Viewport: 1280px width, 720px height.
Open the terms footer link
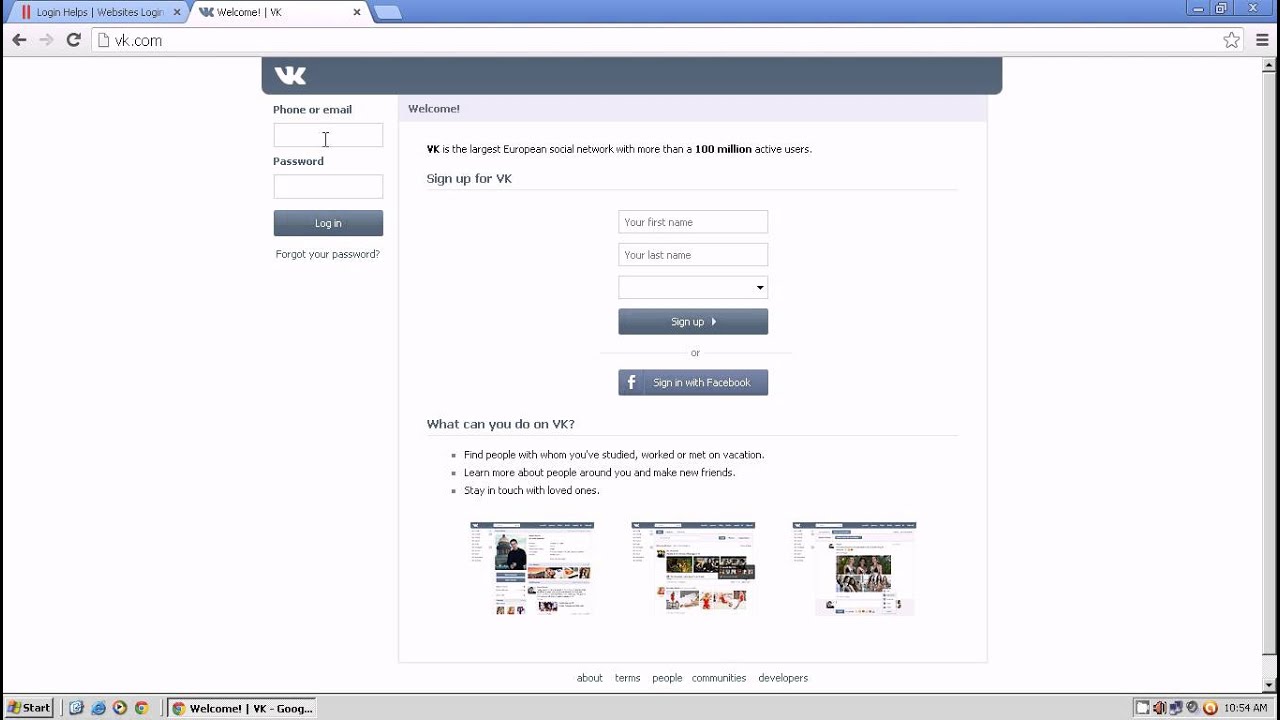(x=627, y=678)
